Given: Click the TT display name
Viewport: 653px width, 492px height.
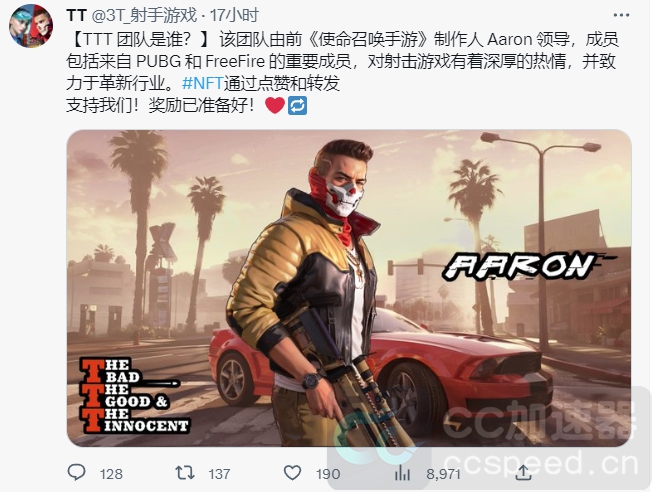Looking at the screenshot, I should [x=76, y=16].
